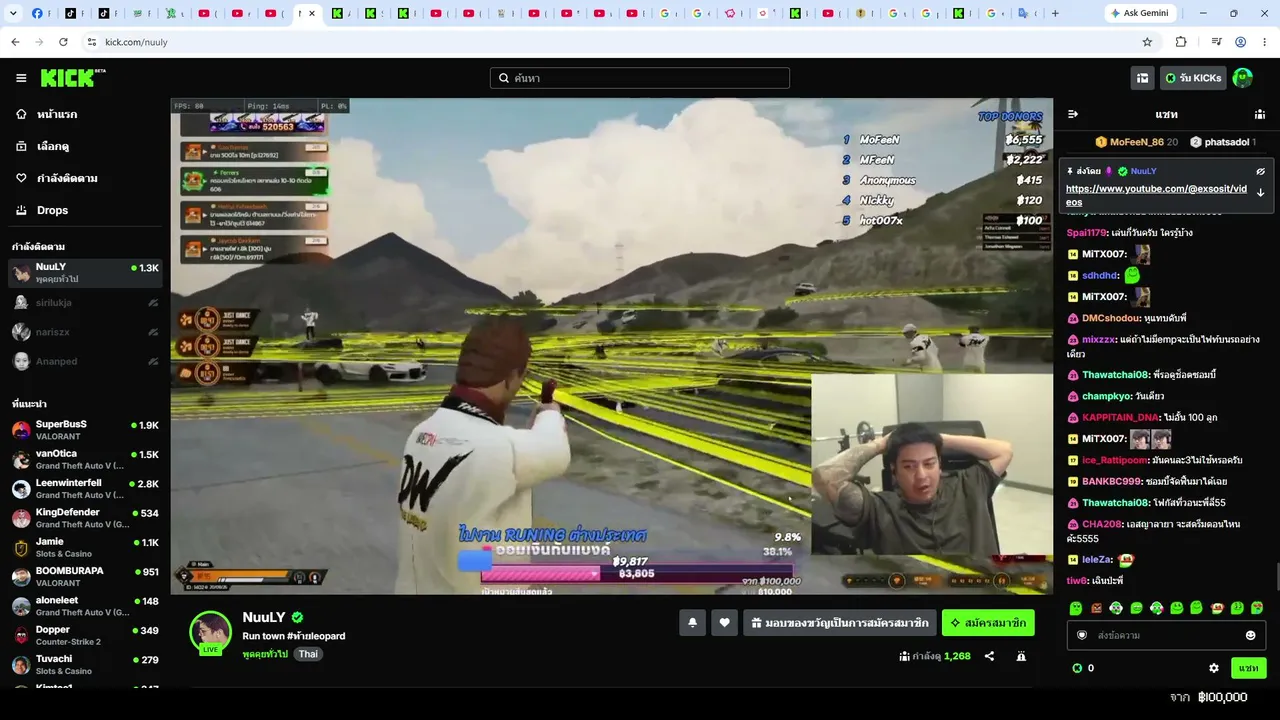1280x720 pixels.
Task: Go to หน้าแรก home page
Action: coord(85,114)
